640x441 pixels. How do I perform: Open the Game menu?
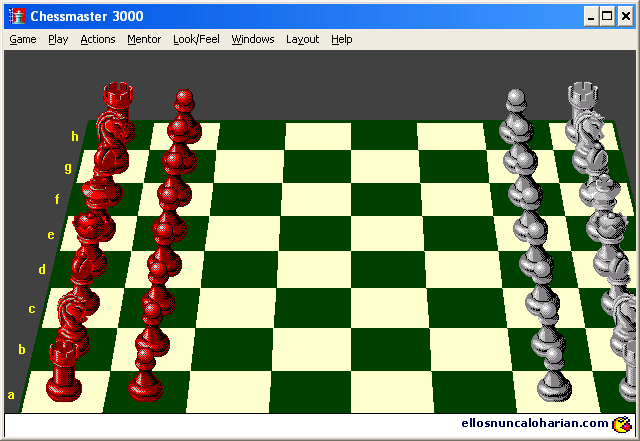(x=23, y=40)
